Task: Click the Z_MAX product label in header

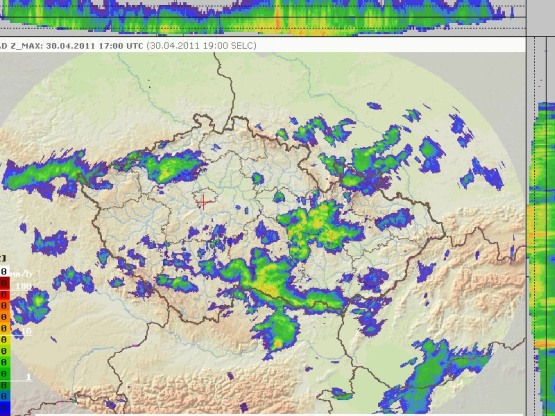Action: point(24,46)
